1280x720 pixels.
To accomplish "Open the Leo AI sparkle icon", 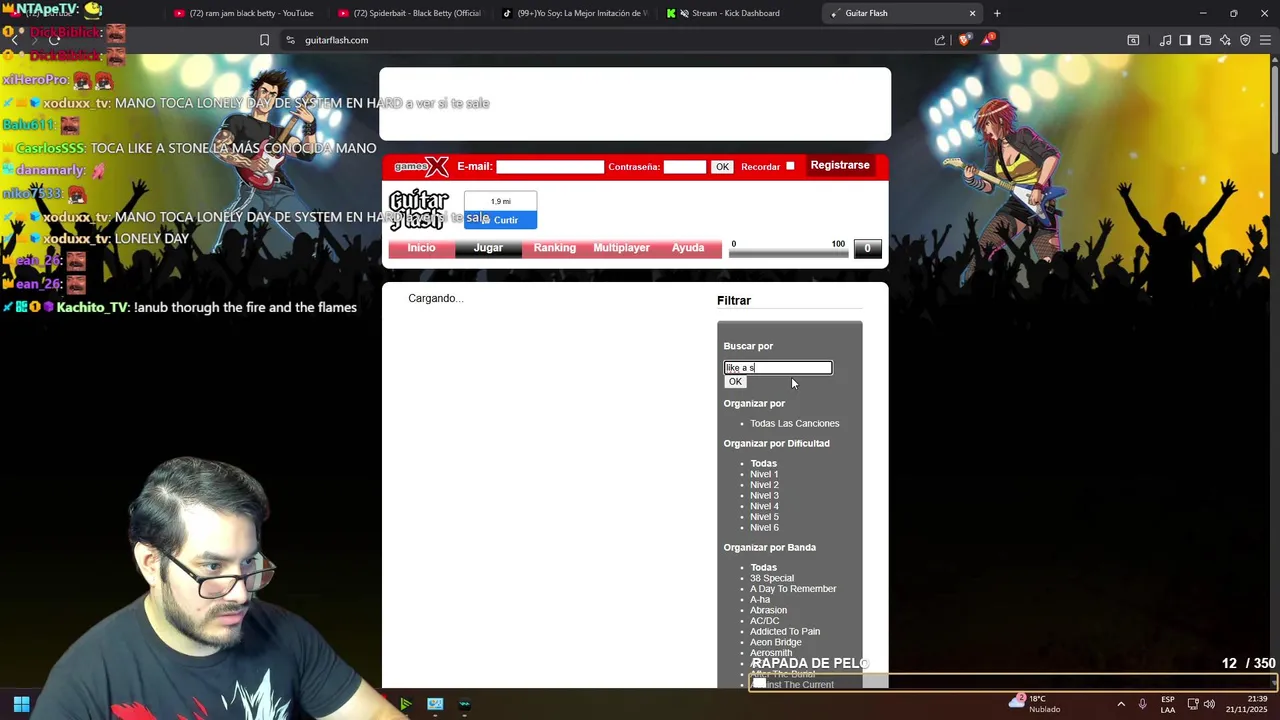I will point(1225,40).
